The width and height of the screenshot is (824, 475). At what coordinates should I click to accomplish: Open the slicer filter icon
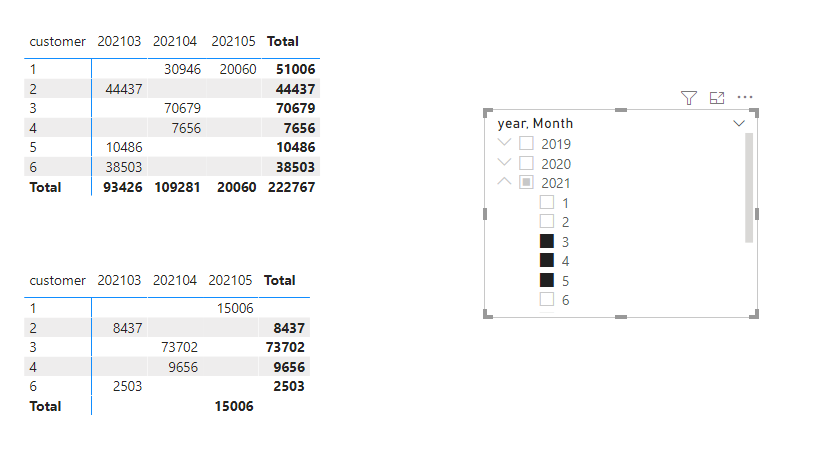pos(688,98)
